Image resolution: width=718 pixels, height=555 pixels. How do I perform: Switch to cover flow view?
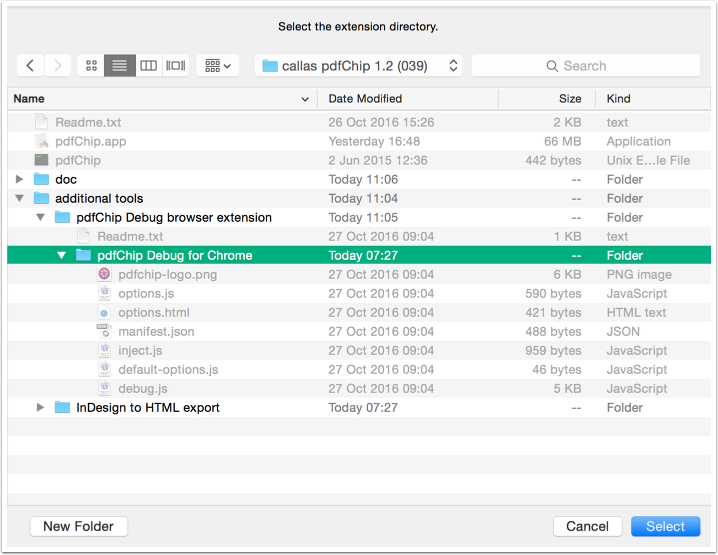click(175, 66)
